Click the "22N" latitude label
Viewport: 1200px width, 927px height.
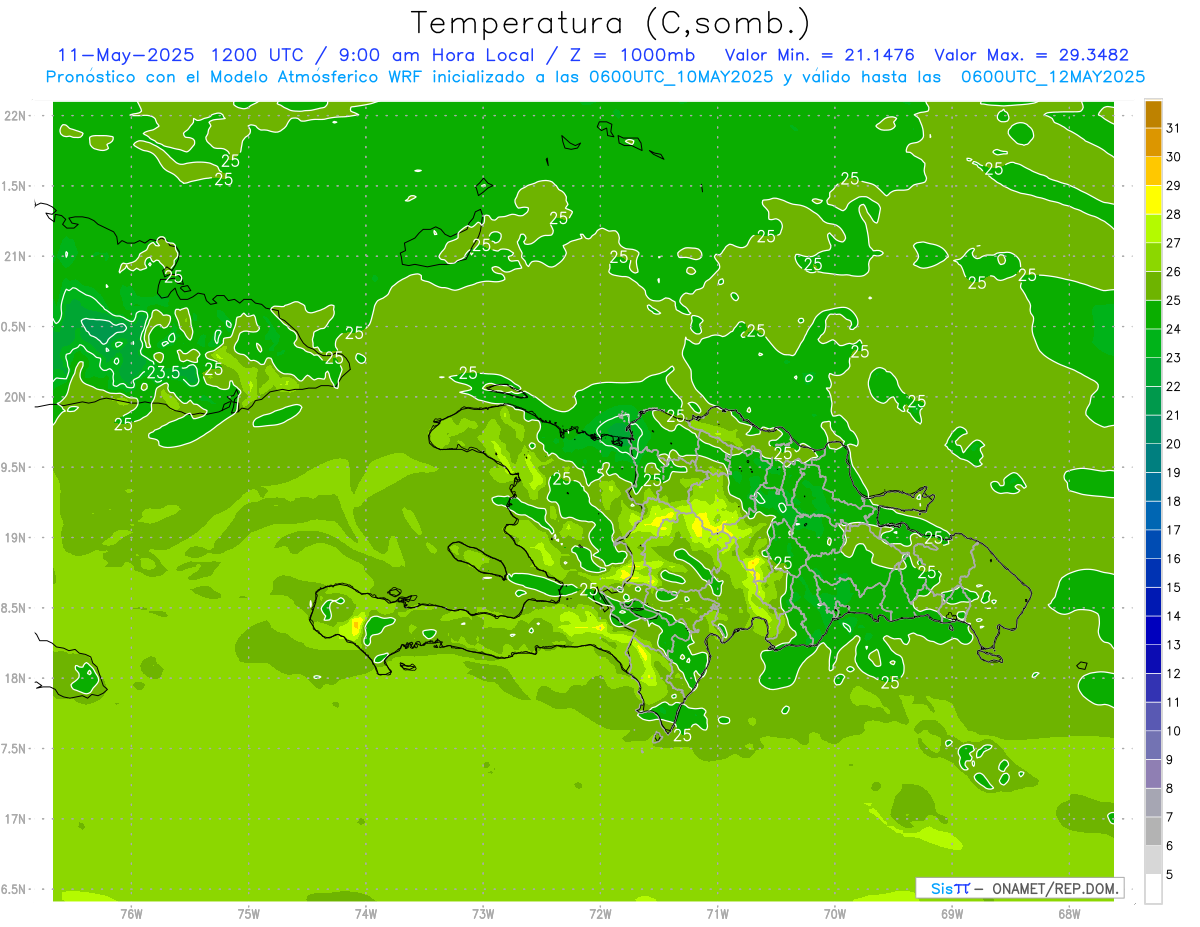[x=15, y=116]
